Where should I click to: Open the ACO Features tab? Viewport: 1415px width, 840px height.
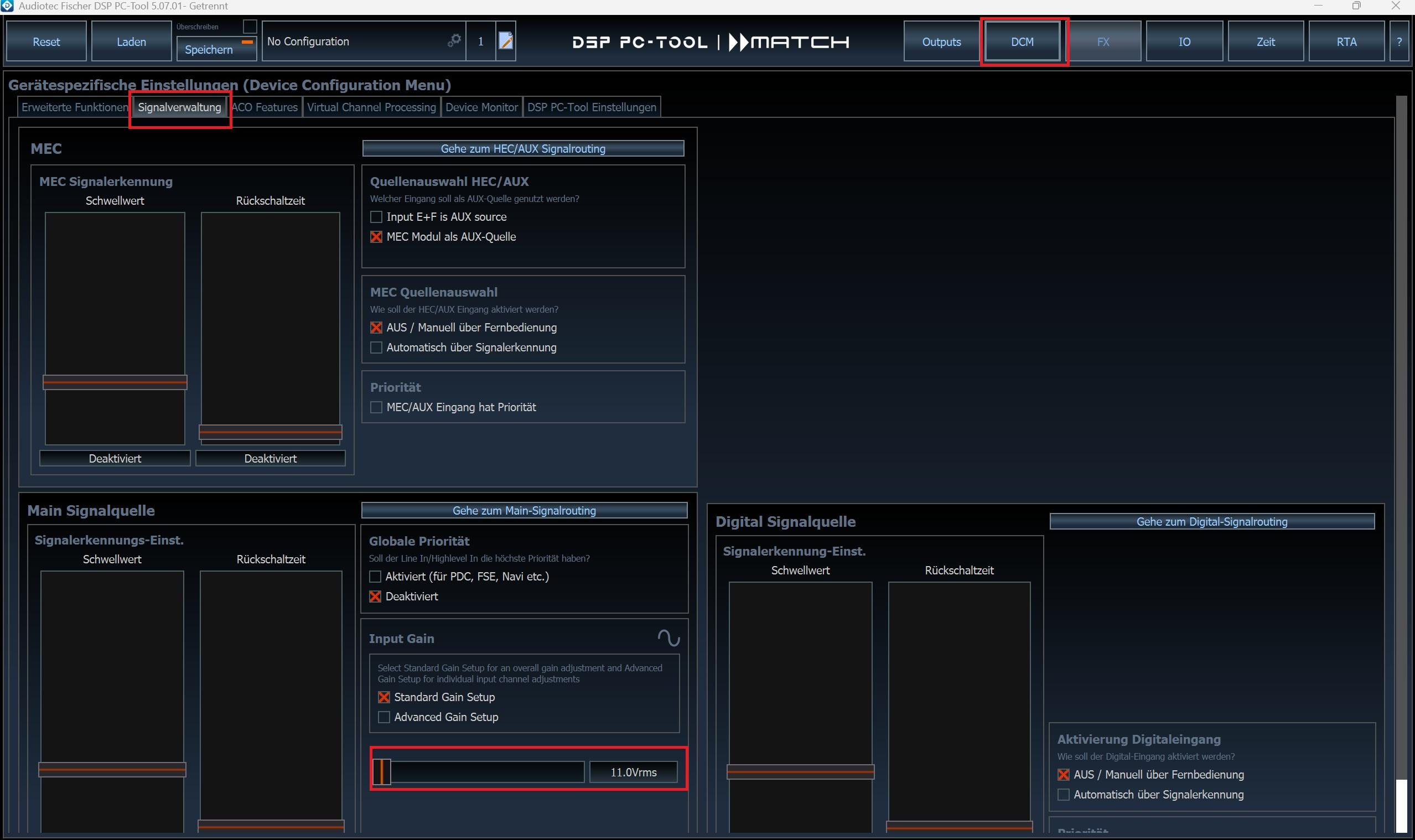point(265,107)
